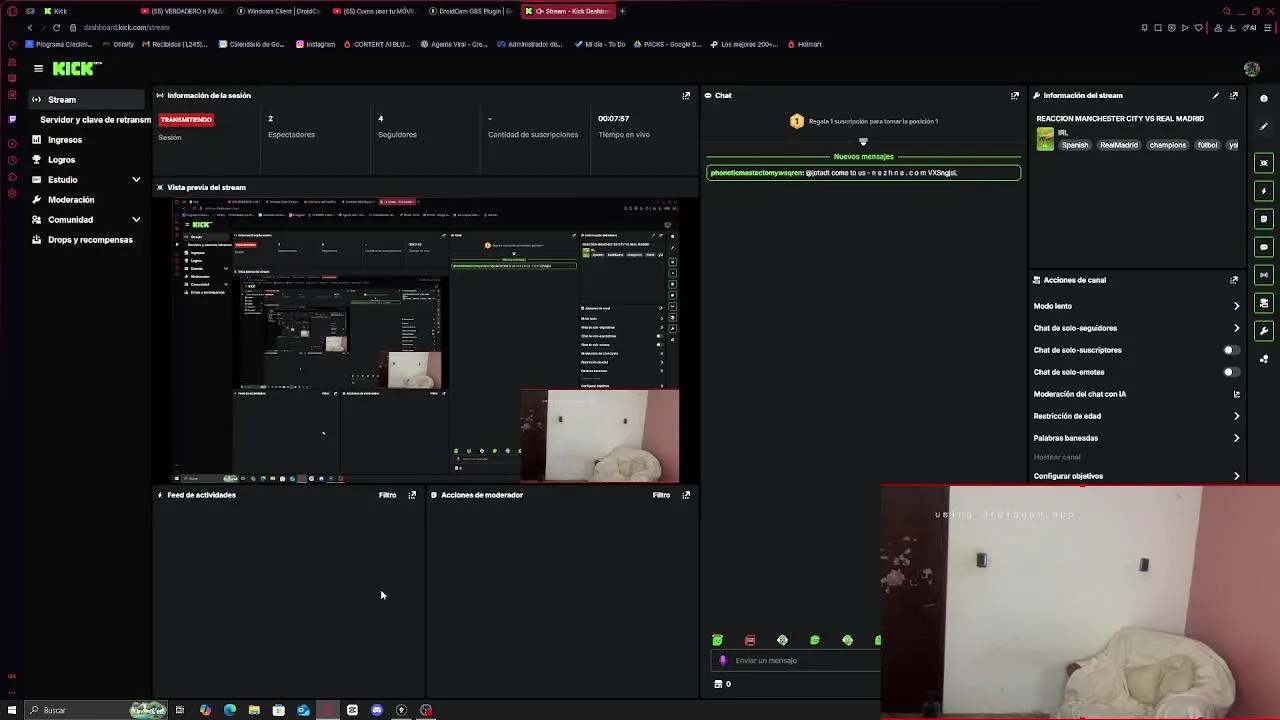Pop out the Acciones de moderador panel
1280x720 pixels.
tap(686, 495)
